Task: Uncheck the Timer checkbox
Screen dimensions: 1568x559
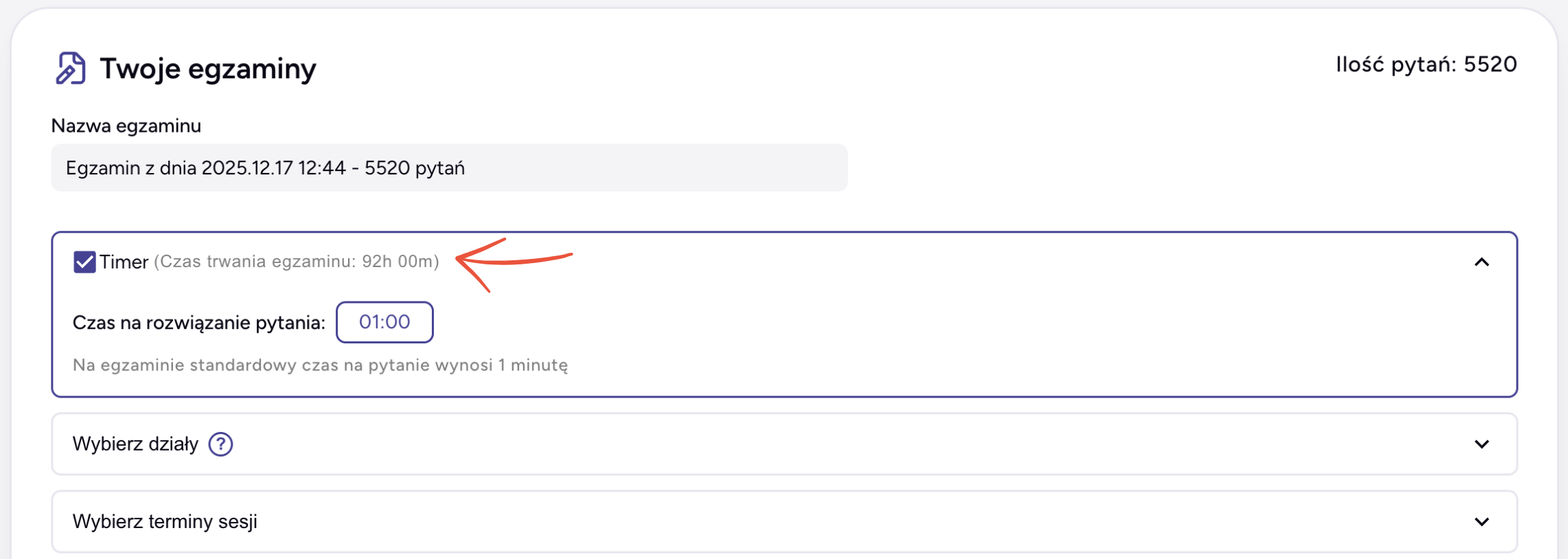Action: (84, 262)
